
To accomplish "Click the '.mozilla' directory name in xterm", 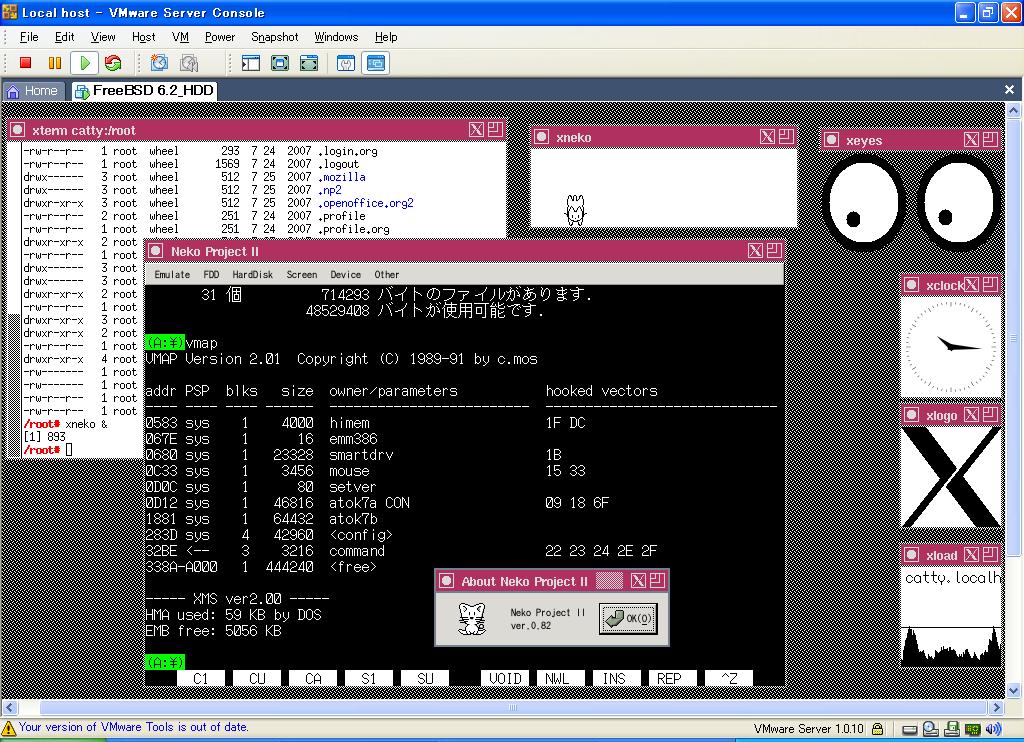I will pos(342,177).
